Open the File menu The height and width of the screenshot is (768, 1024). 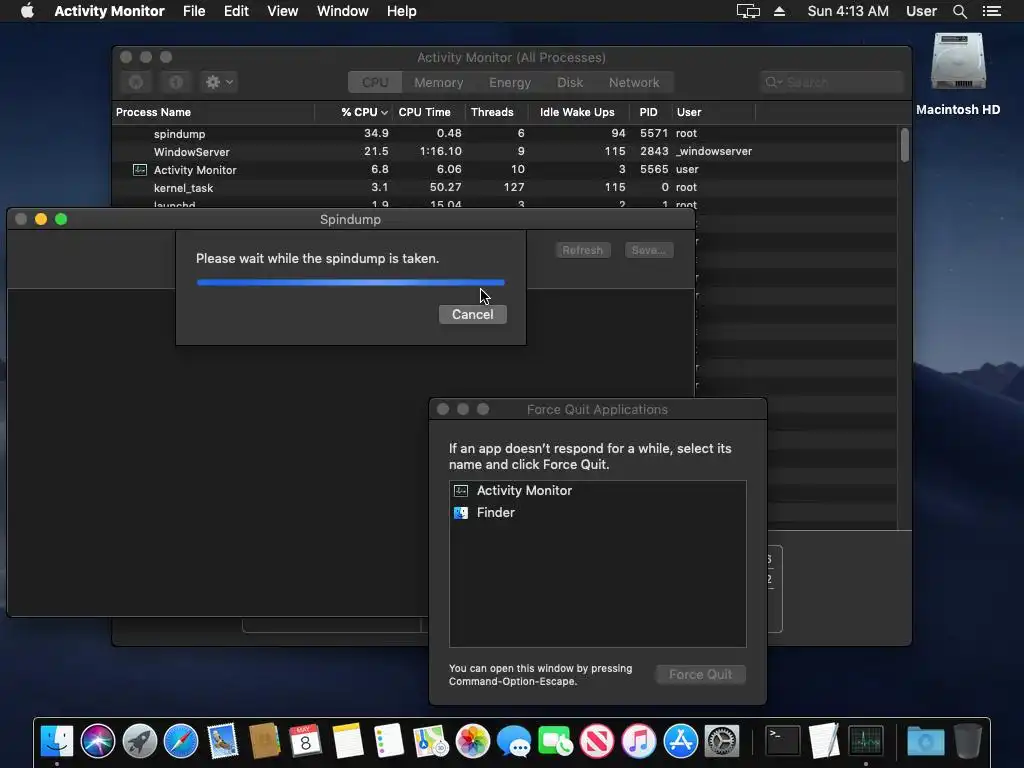tap(194, 11)
